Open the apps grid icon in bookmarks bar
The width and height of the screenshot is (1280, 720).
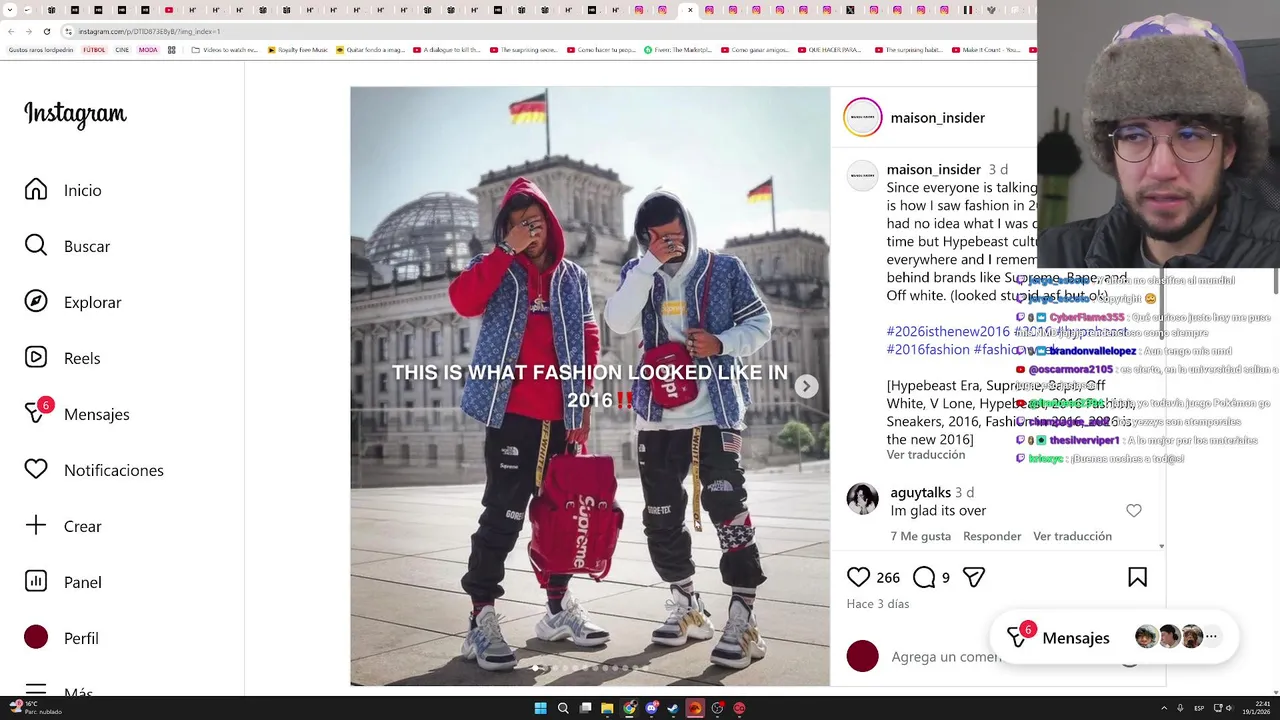click(173, 50)
